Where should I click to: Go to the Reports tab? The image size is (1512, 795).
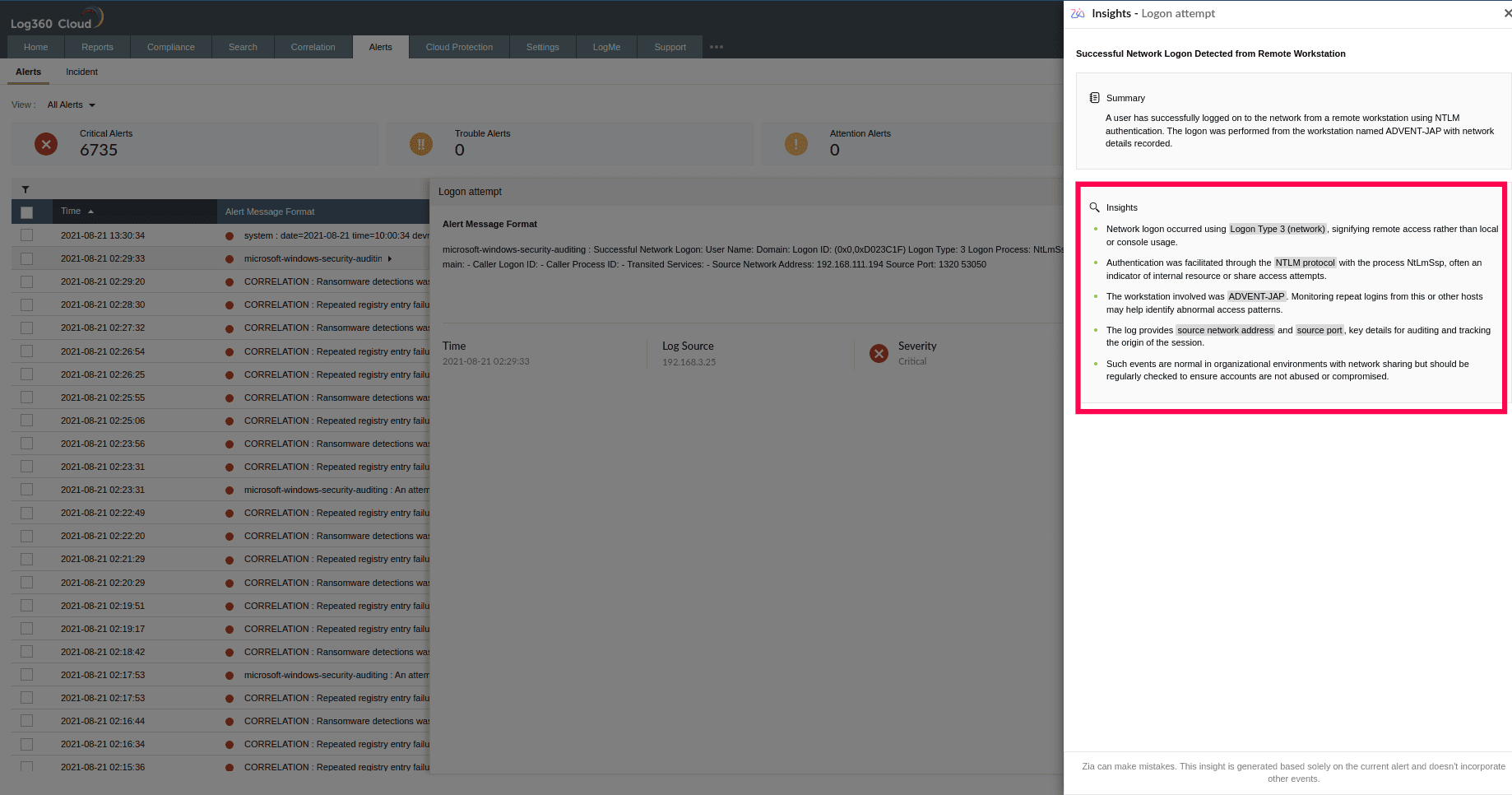point(97,47)
